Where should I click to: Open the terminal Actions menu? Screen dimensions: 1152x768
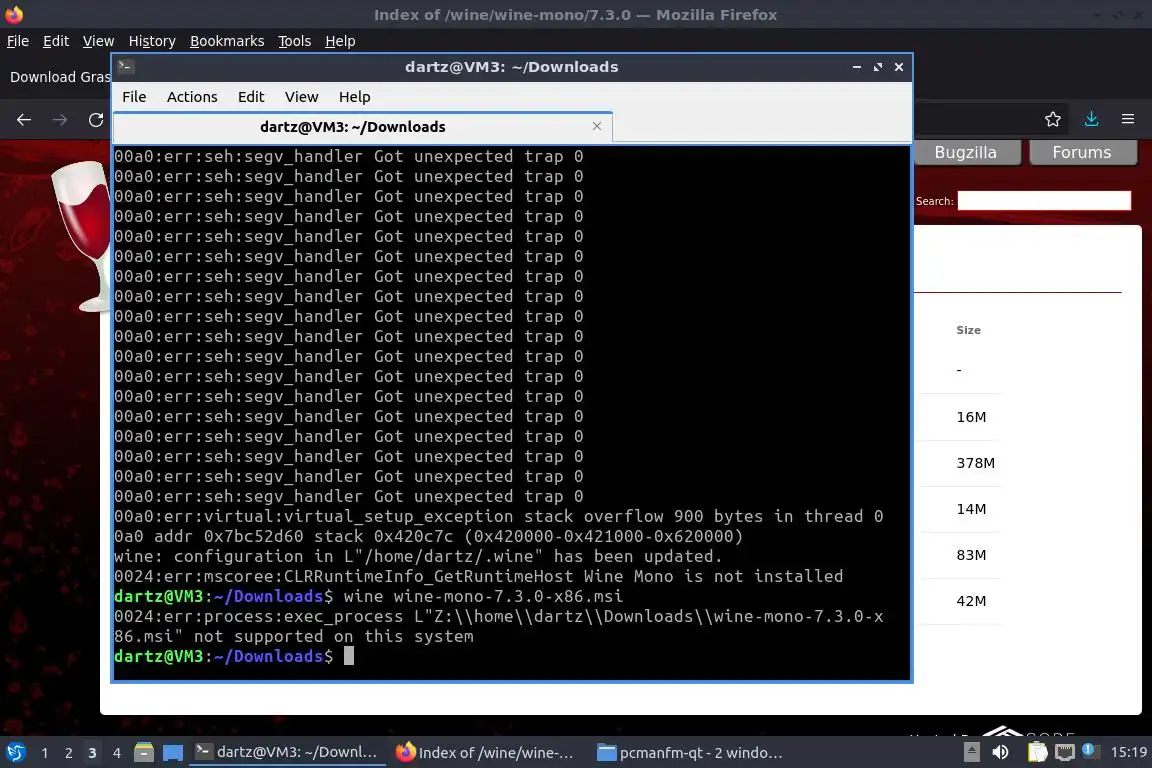point(192,97)
